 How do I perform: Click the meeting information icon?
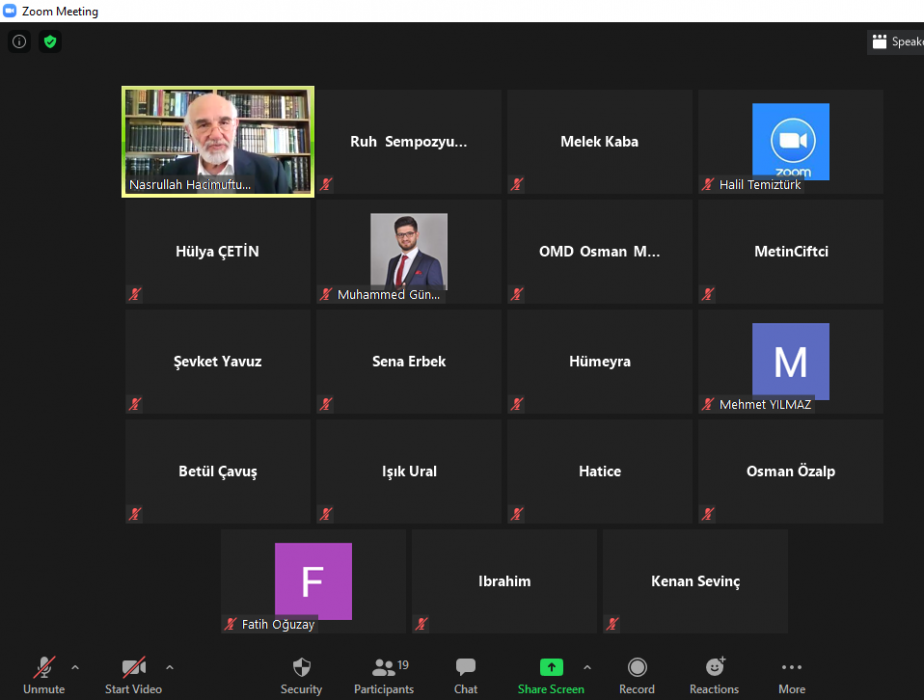point(19,42)
